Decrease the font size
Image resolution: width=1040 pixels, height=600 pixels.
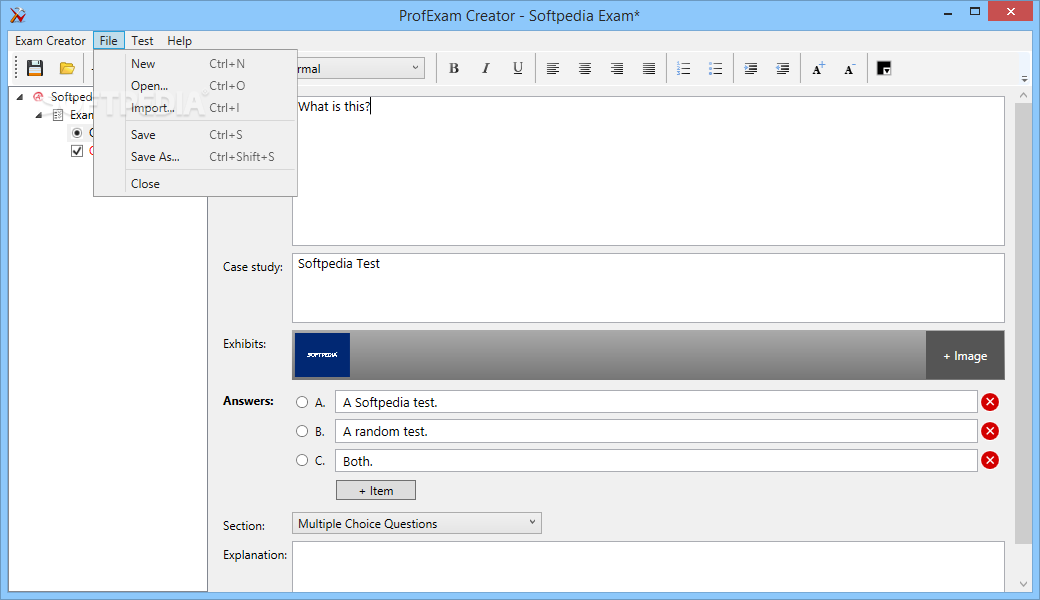850,68
